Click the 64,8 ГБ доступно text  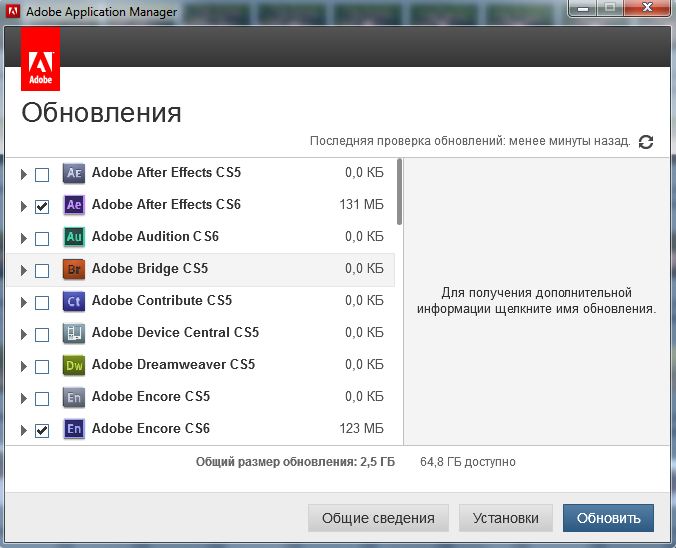[468, 462]
